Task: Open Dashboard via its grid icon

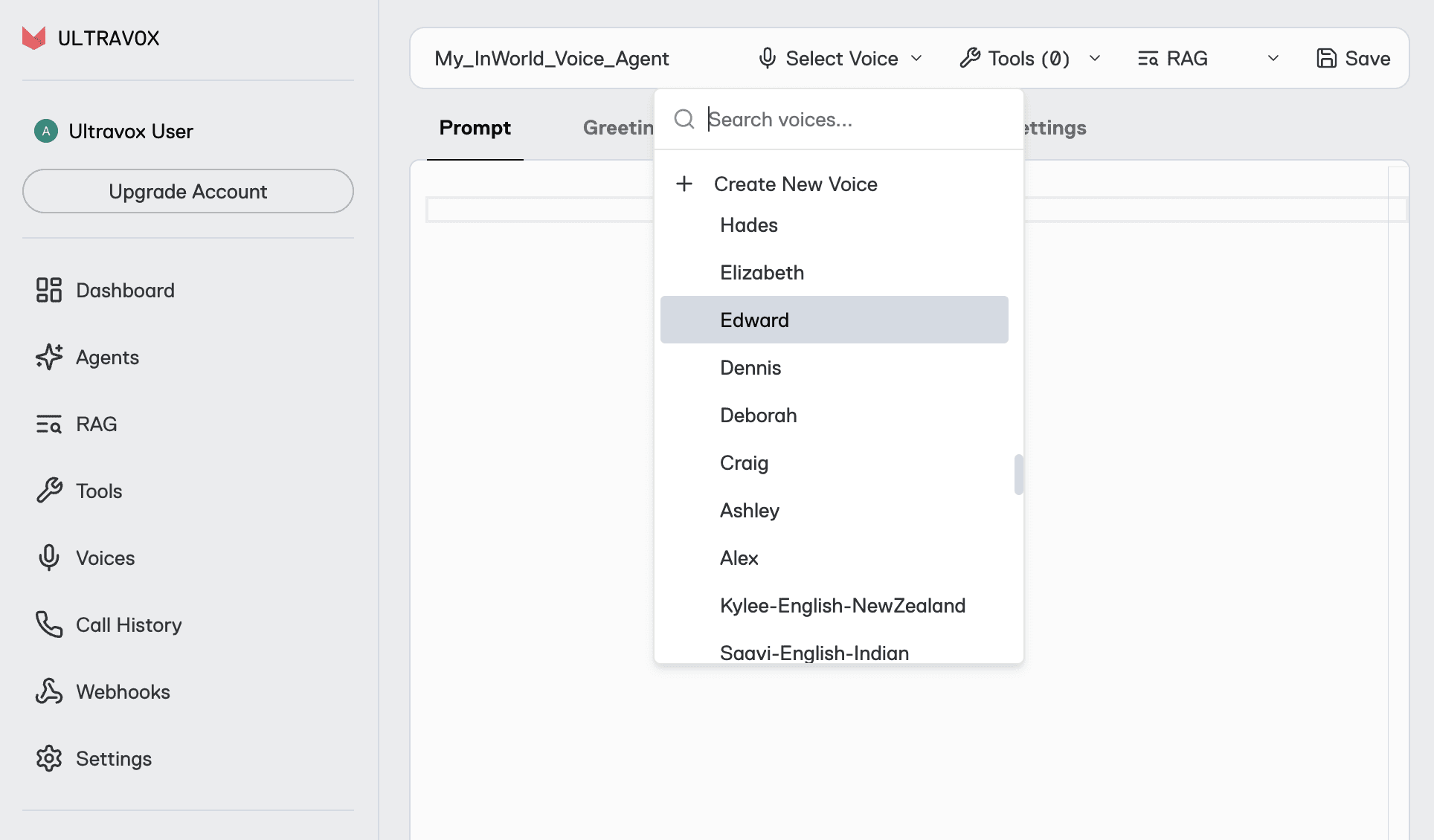Action: 49,290
